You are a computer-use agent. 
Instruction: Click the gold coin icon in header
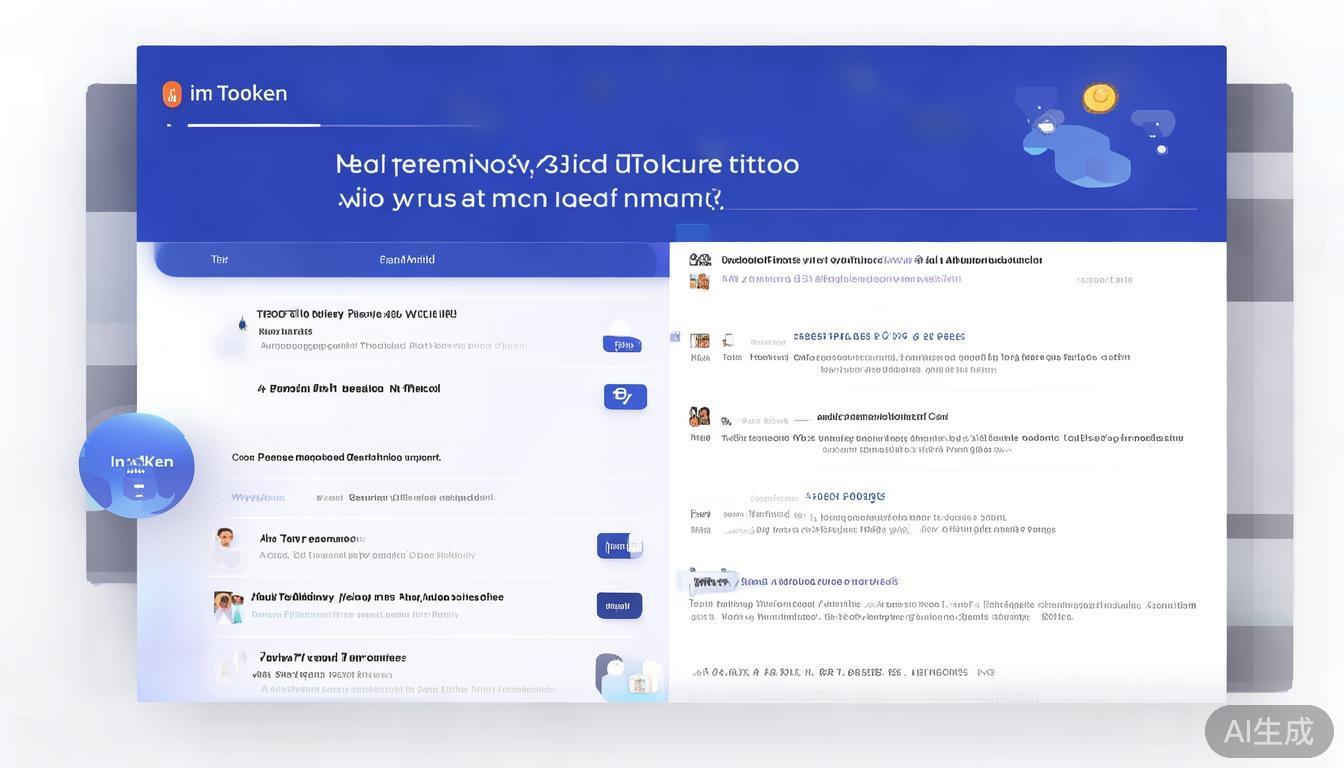tap(1099, 97)
